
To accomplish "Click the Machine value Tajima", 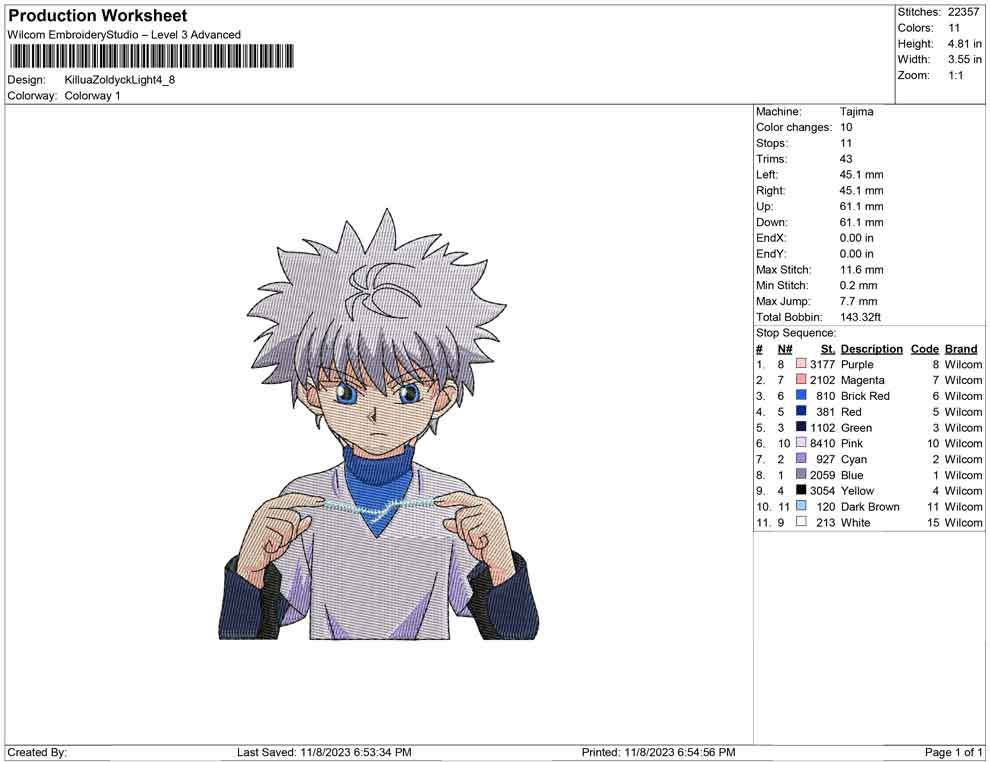I will [856, 112].
